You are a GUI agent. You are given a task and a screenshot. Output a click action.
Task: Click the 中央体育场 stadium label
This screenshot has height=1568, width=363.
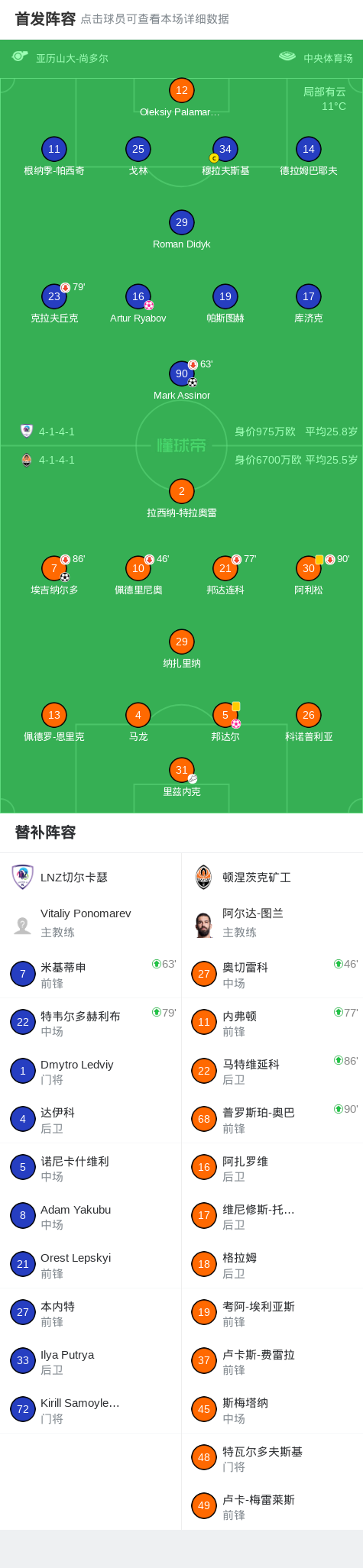click(328, 58)
